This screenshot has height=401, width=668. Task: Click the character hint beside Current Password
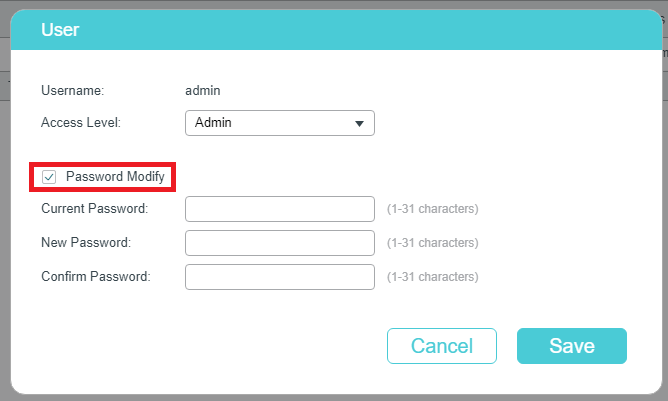pyautogui.click(x=432, y=209)
